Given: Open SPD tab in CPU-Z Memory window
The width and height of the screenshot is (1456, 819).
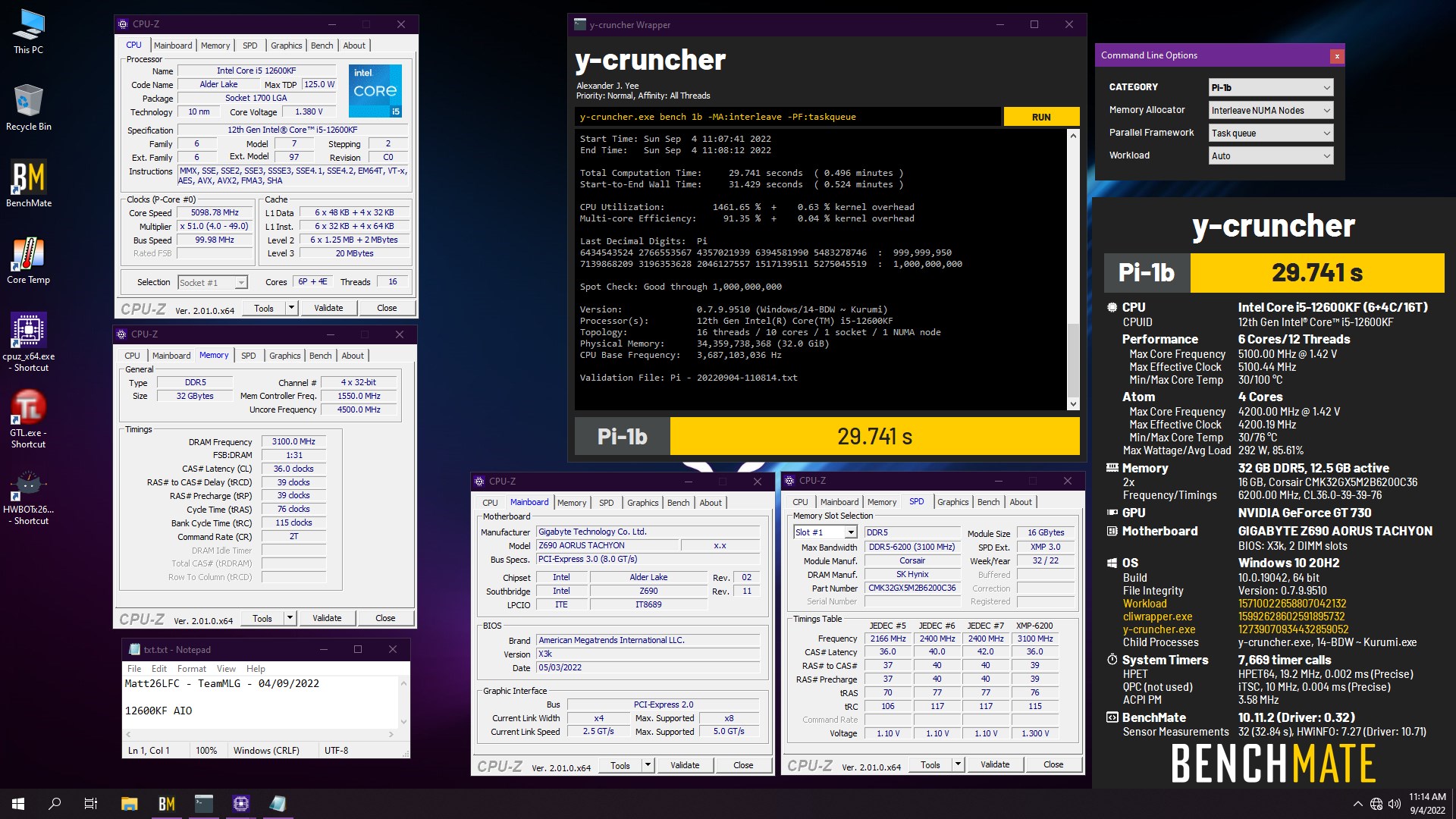Looking at the screenshot, I should (x=248, y=356).
